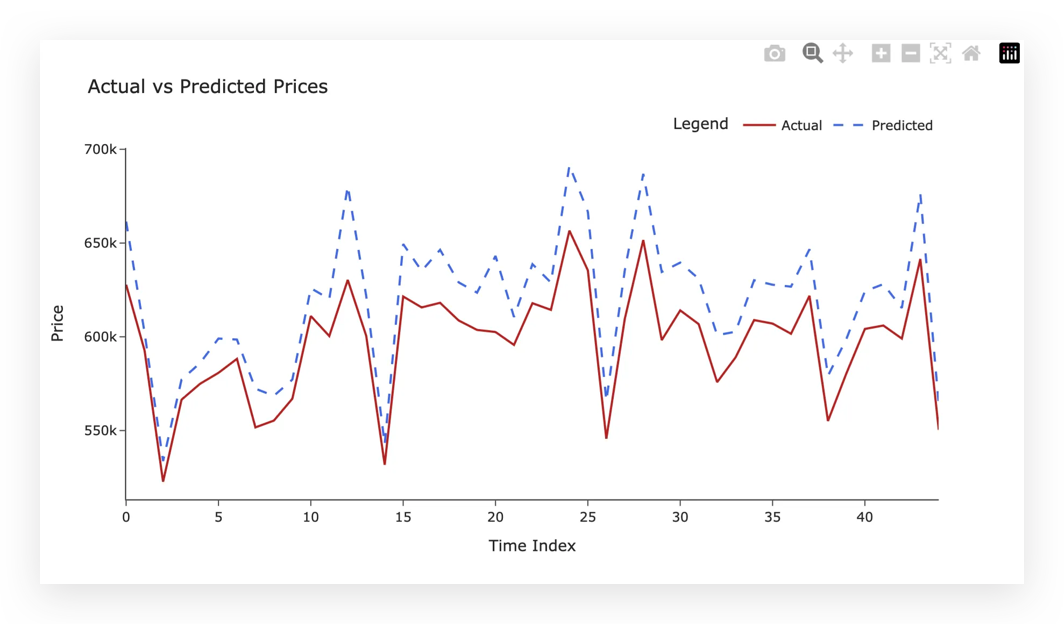Select the Pan tool in the modebar
The width and height of the screenshot is (1064, 624).
(843, 53)
